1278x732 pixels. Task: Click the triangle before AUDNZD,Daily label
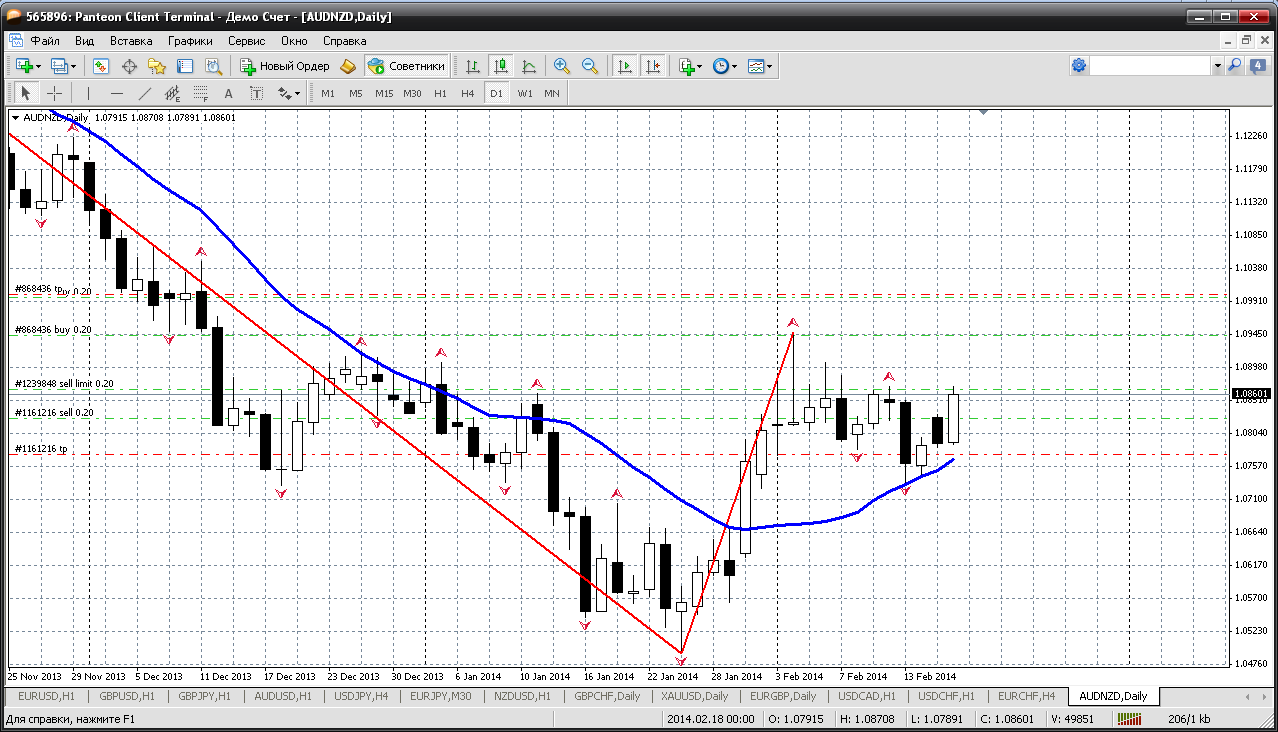[x=15, y=118]
